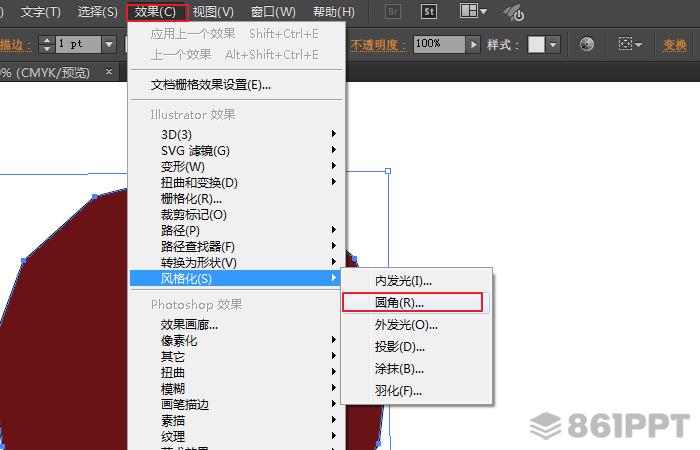Expand the 其它 submenu
This screenshot has width=700, height=450.
pos(237,357)
